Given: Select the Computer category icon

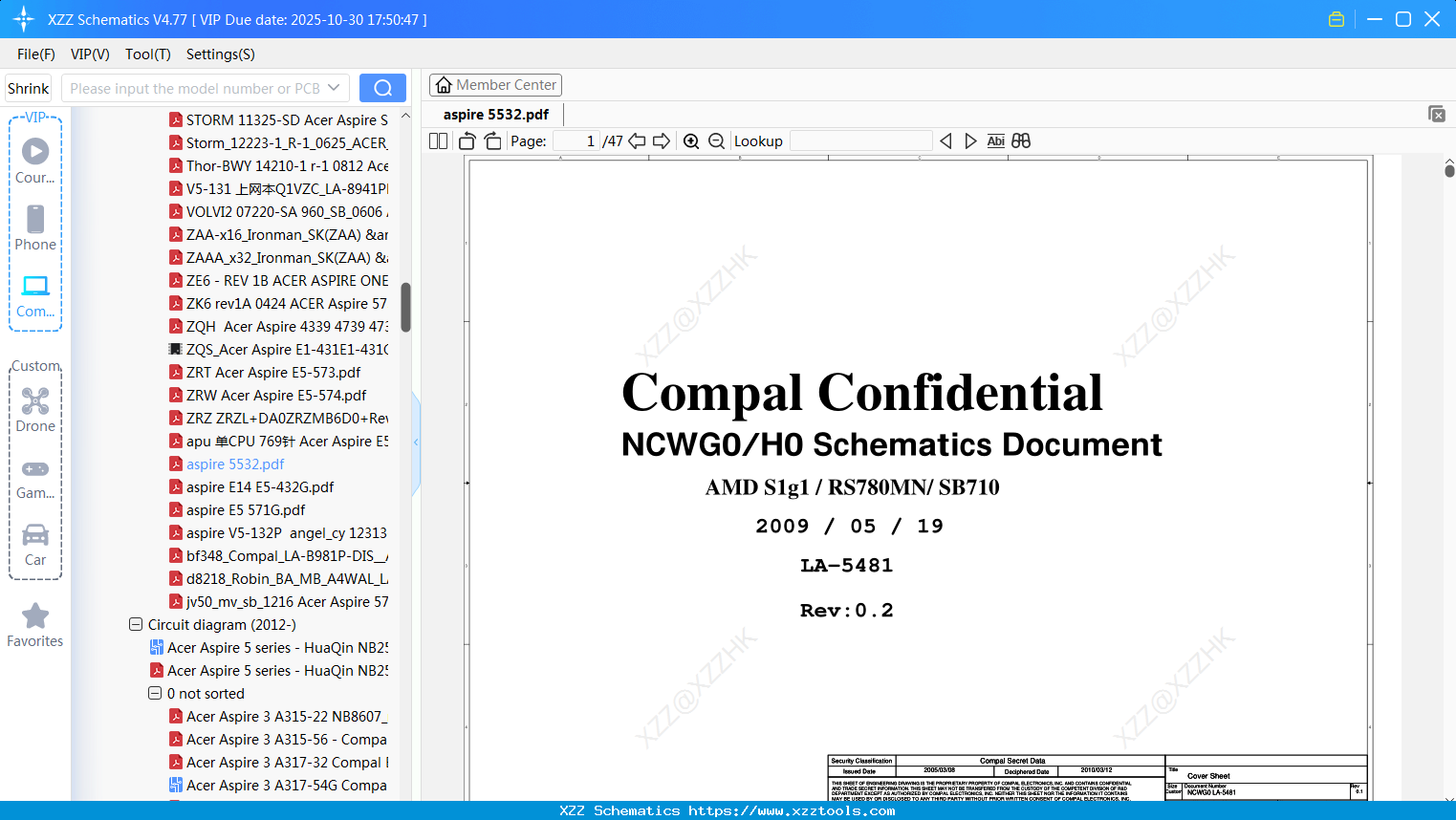Looking at the screenshot, I should tap(35, 295).
